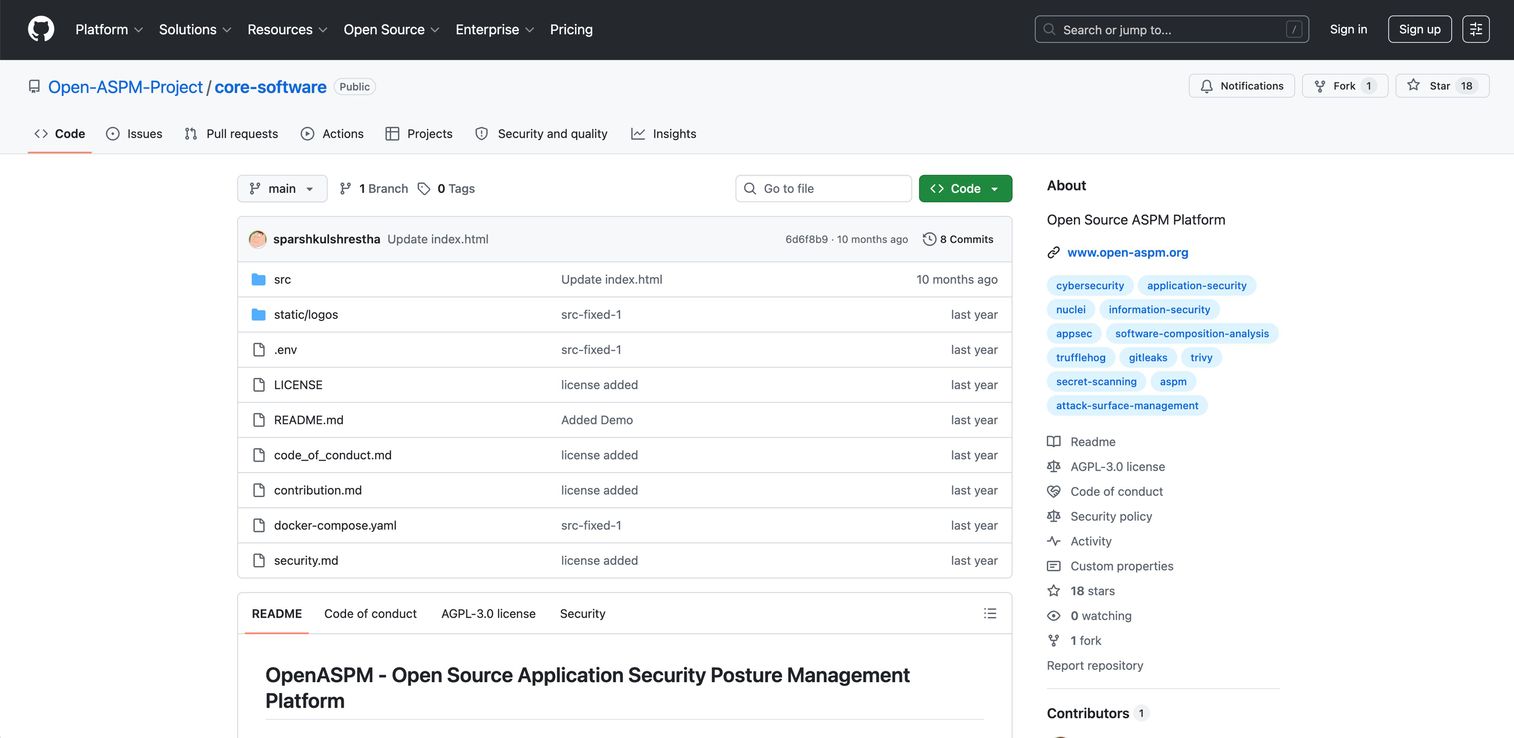Click the link icon beside www.open-aspm.org
The width and height of the screenshot is (1514, 738).
(x=1054, y=252)
